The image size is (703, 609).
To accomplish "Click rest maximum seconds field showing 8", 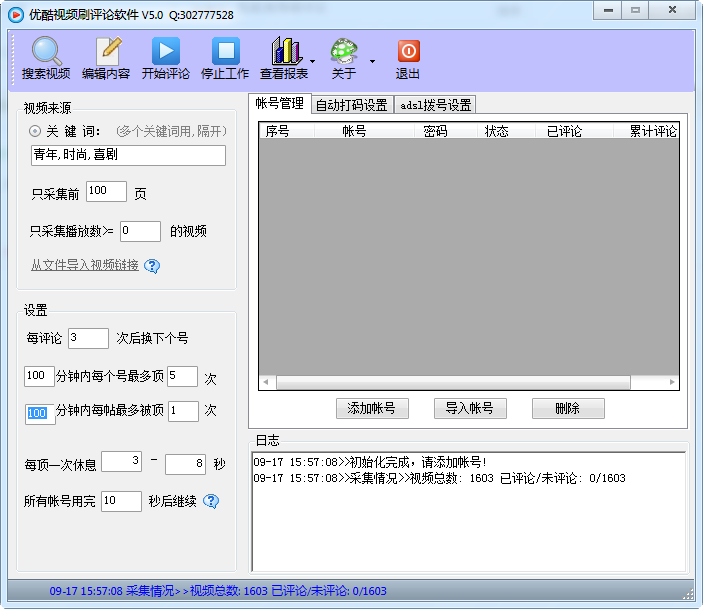I will coord(185,464).
